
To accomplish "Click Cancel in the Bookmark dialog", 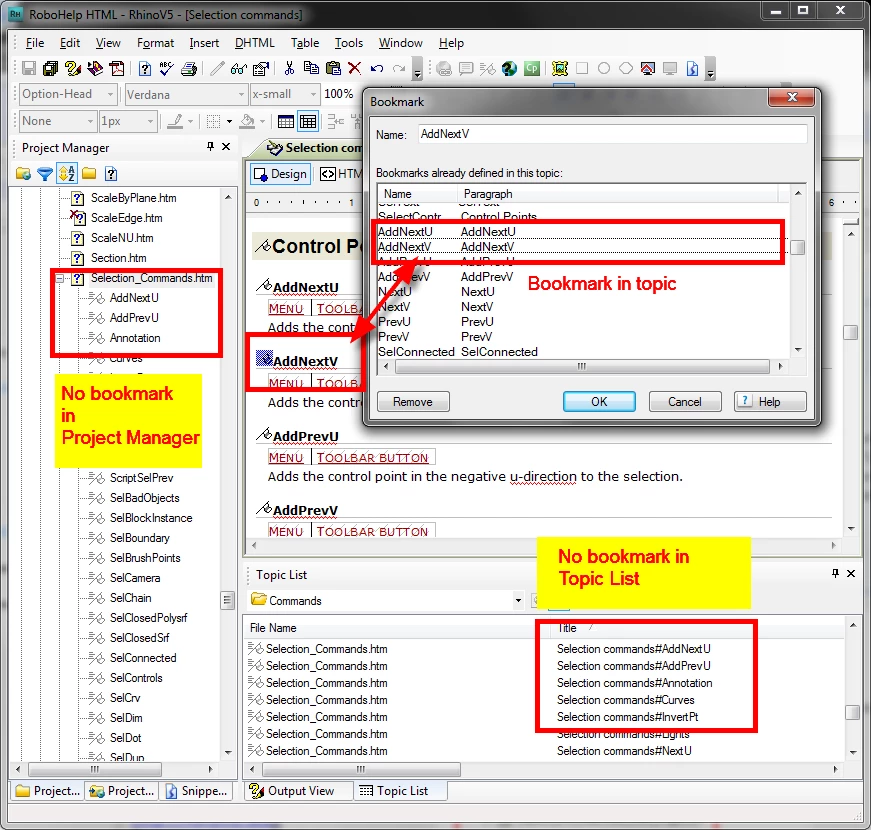I will tap(684, 402).
